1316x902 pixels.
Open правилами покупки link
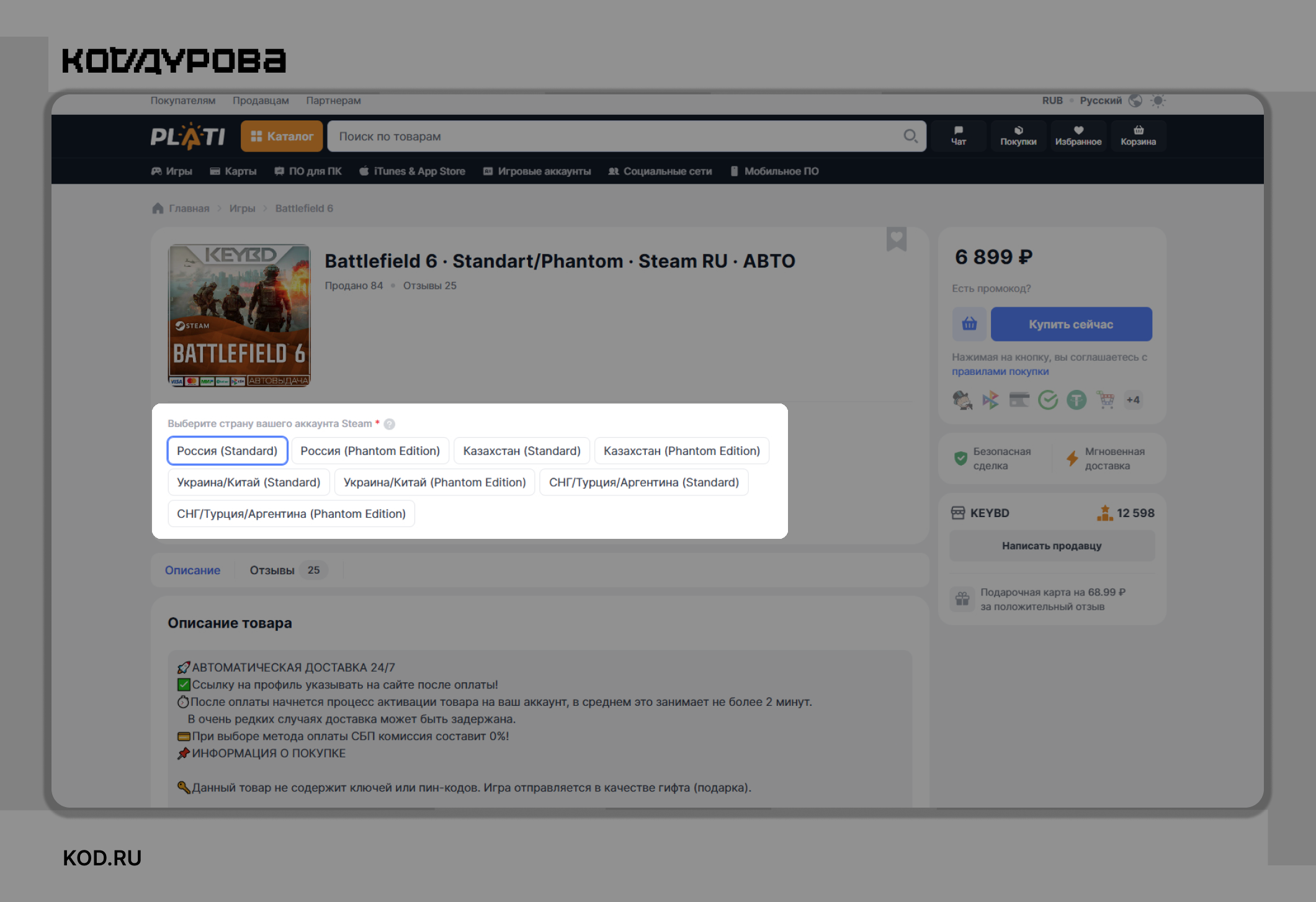(1000, 371)
